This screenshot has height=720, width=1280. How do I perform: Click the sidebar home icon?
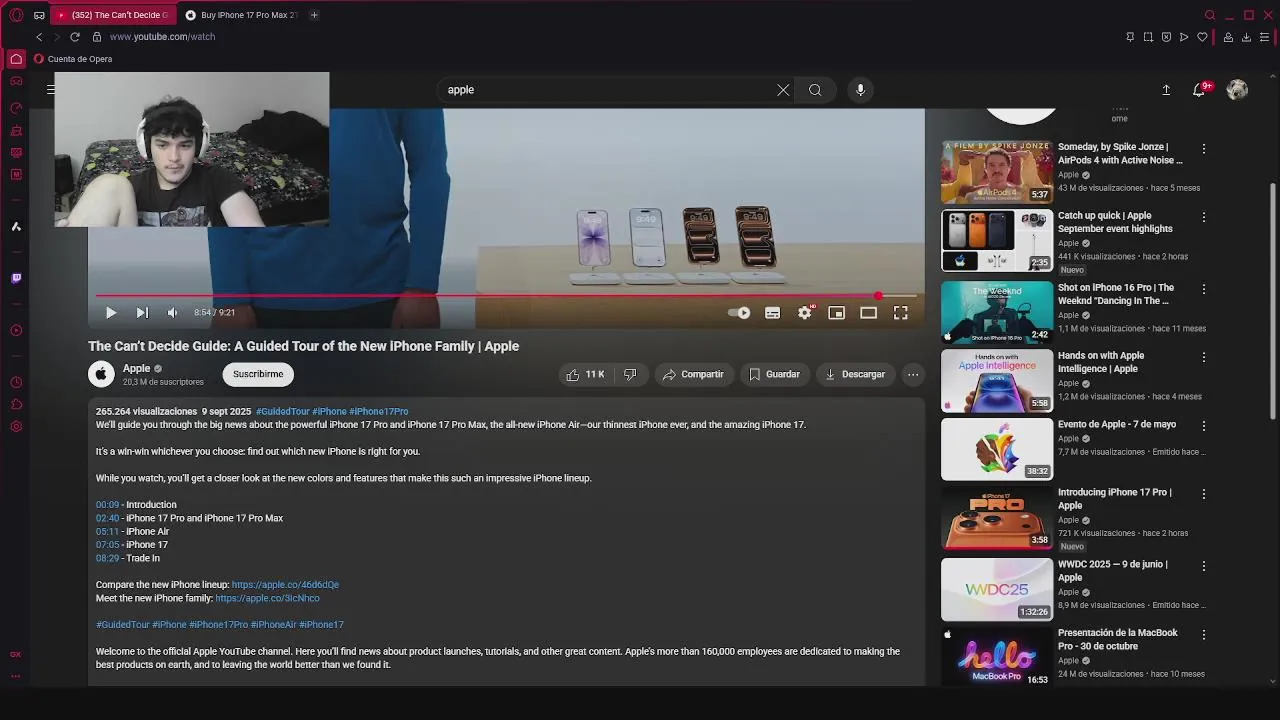(16, 59)
